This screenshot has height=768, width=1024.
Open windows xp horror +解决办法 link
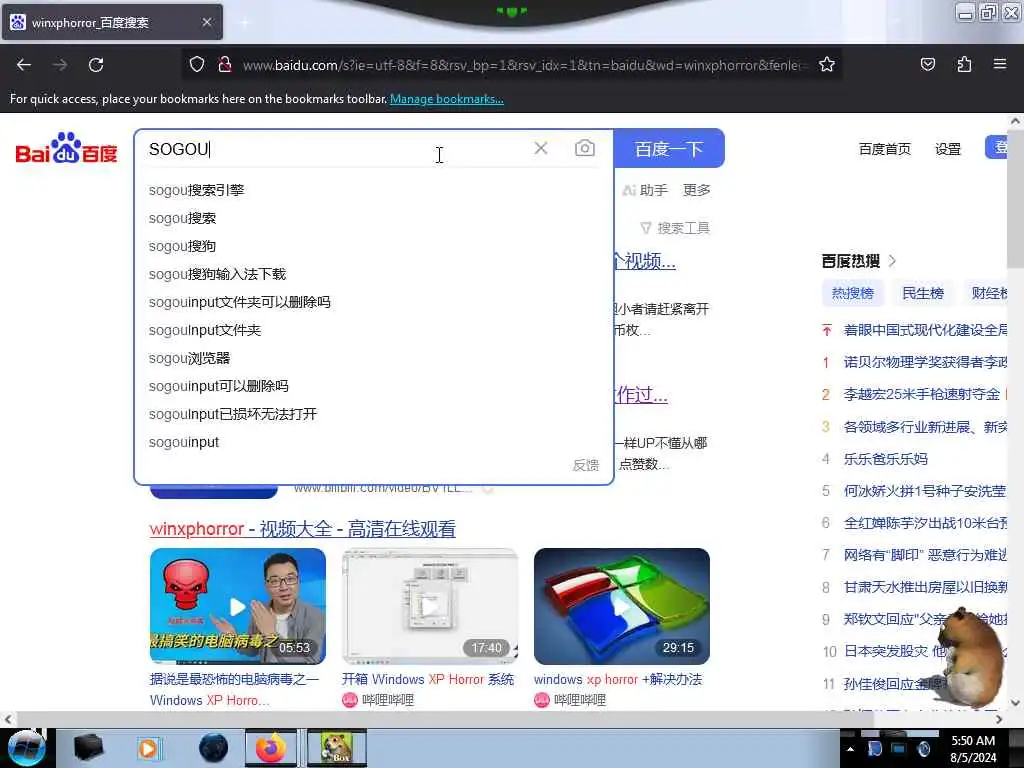pos(618,679)
